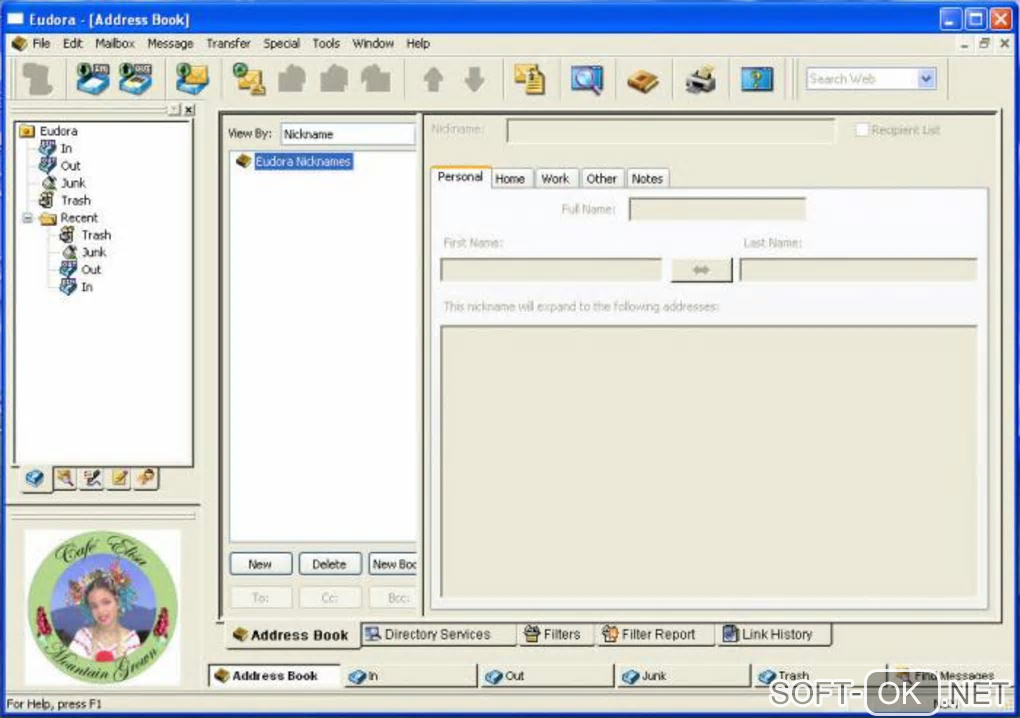The width and height of the screenshot is (1020, 718).
Task: Switch to the In window taskbar button
Action: [410, 676]
